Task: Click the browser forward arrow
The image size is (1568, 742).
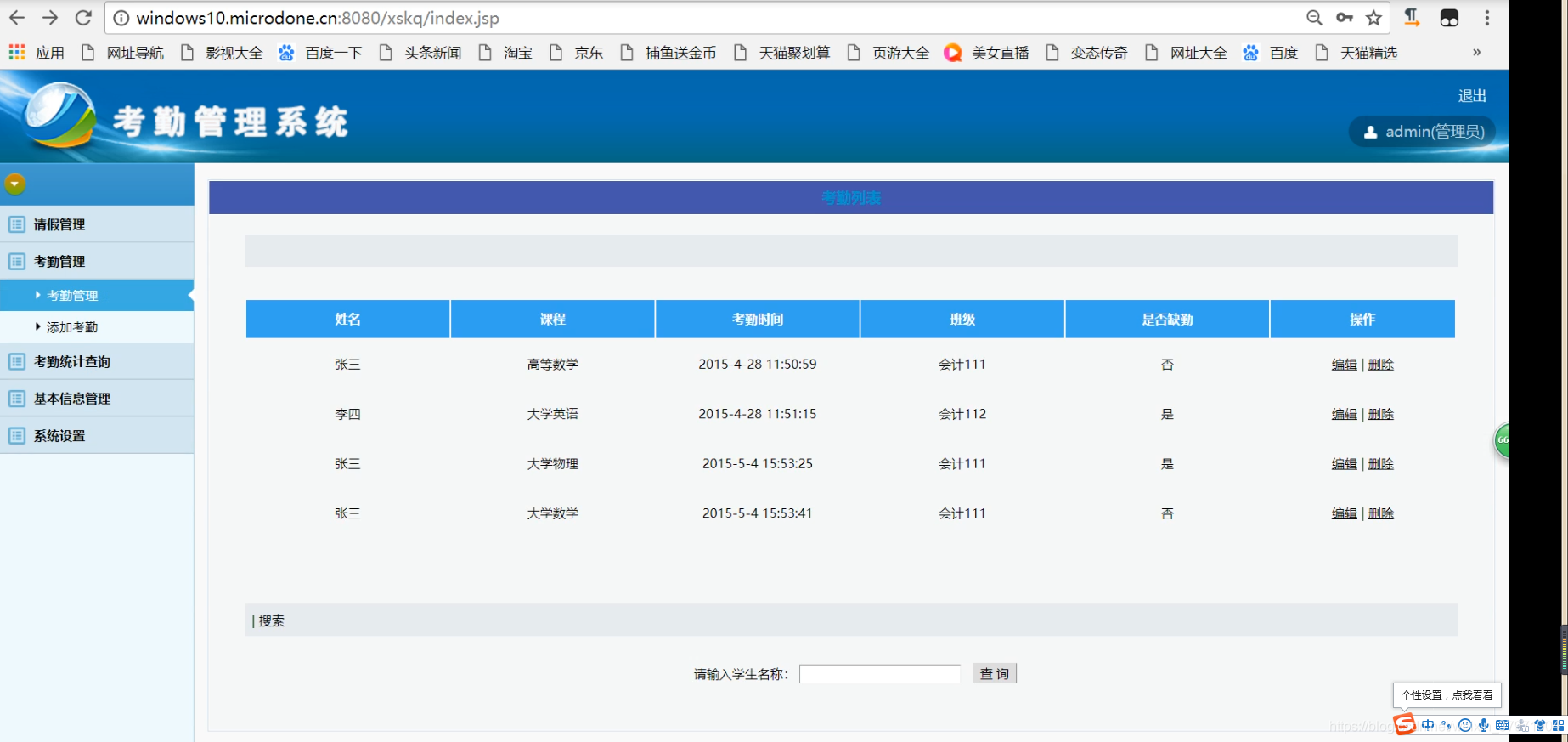Action: click(x=50, y=18)
